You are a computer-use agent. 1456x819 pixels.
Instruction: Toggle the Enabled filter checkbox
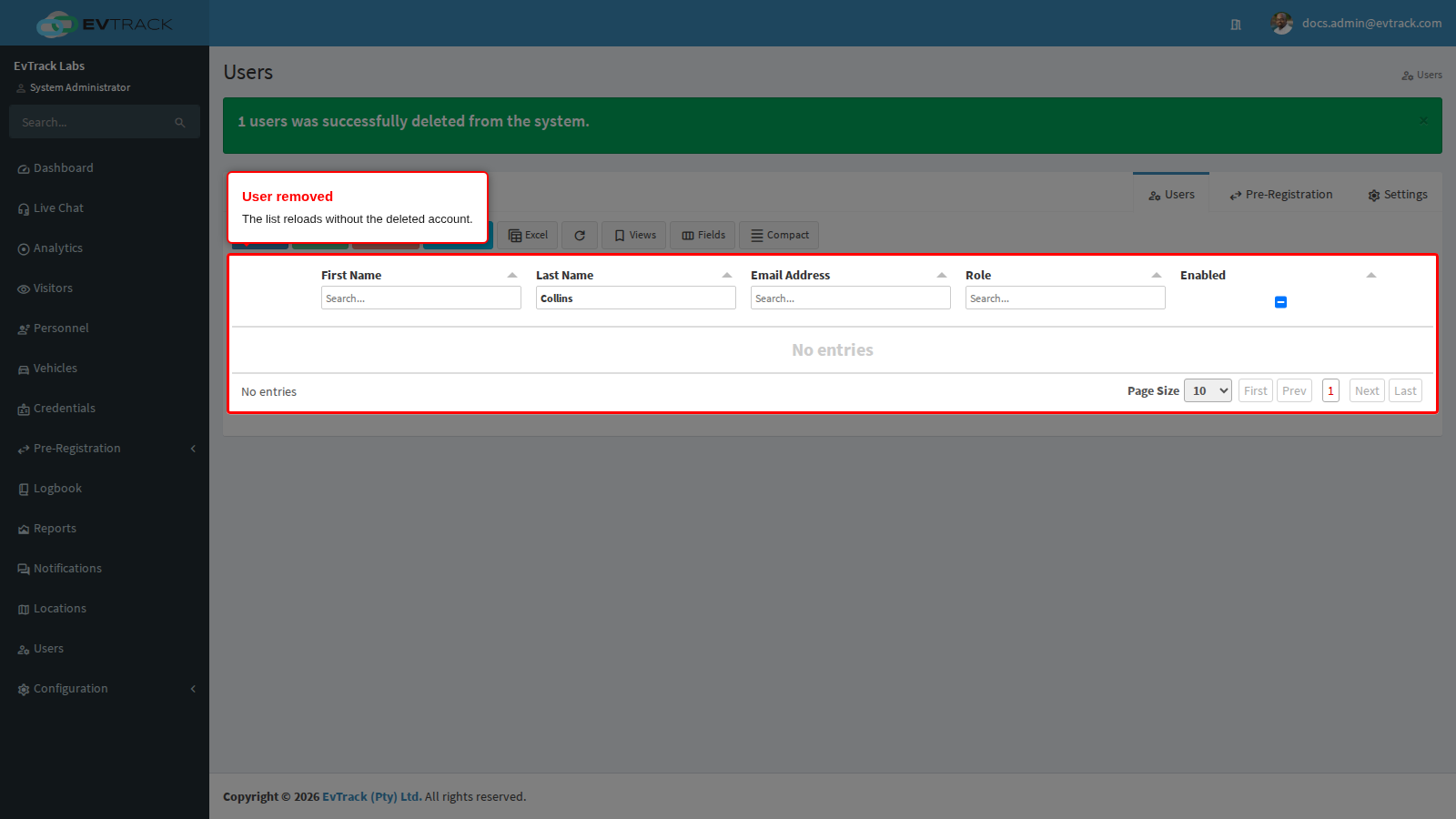pyautogui.click(x=1280, y=302)
